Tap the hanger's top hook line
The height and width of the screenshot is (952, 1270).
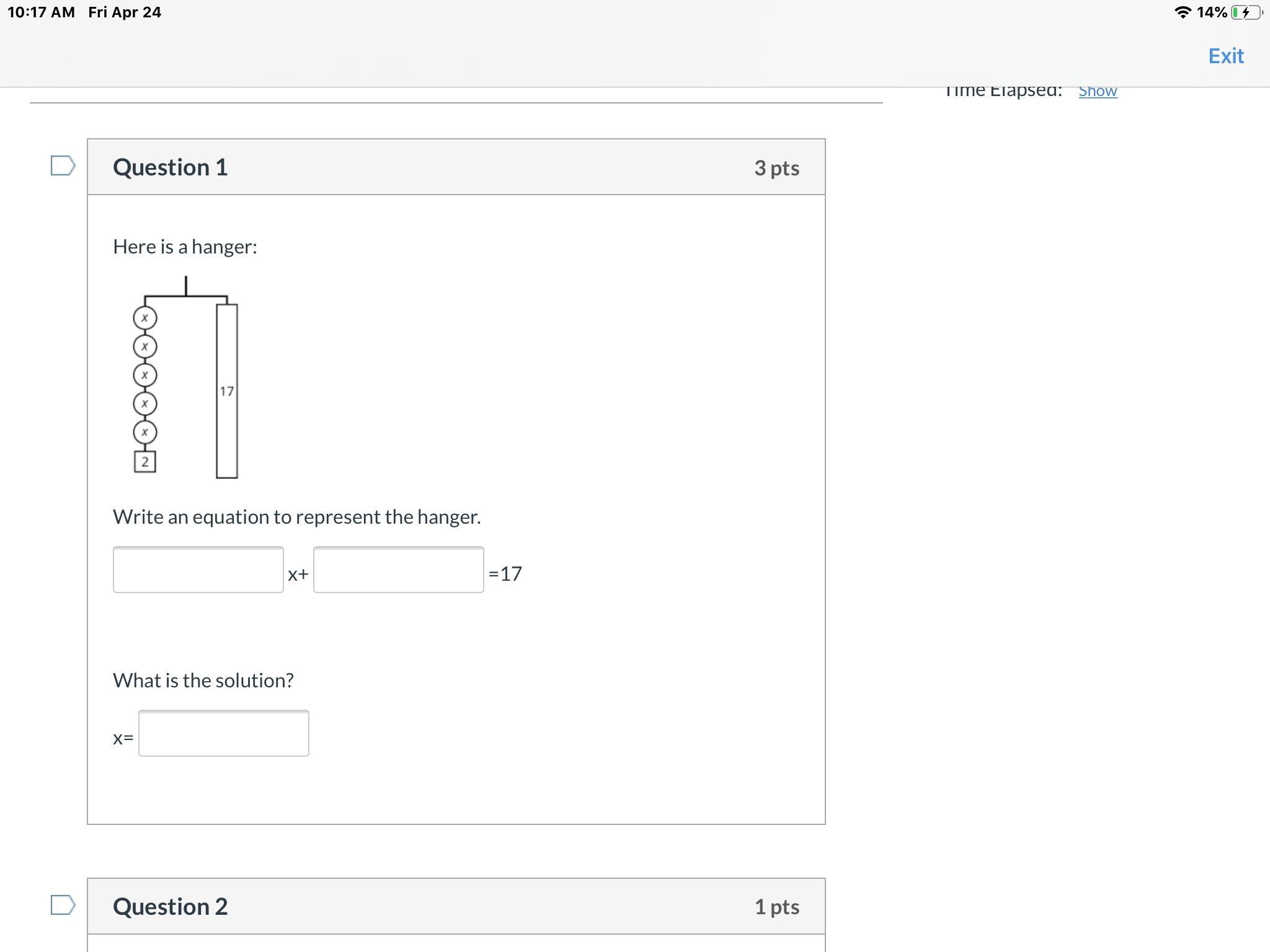tap(185, 286)
